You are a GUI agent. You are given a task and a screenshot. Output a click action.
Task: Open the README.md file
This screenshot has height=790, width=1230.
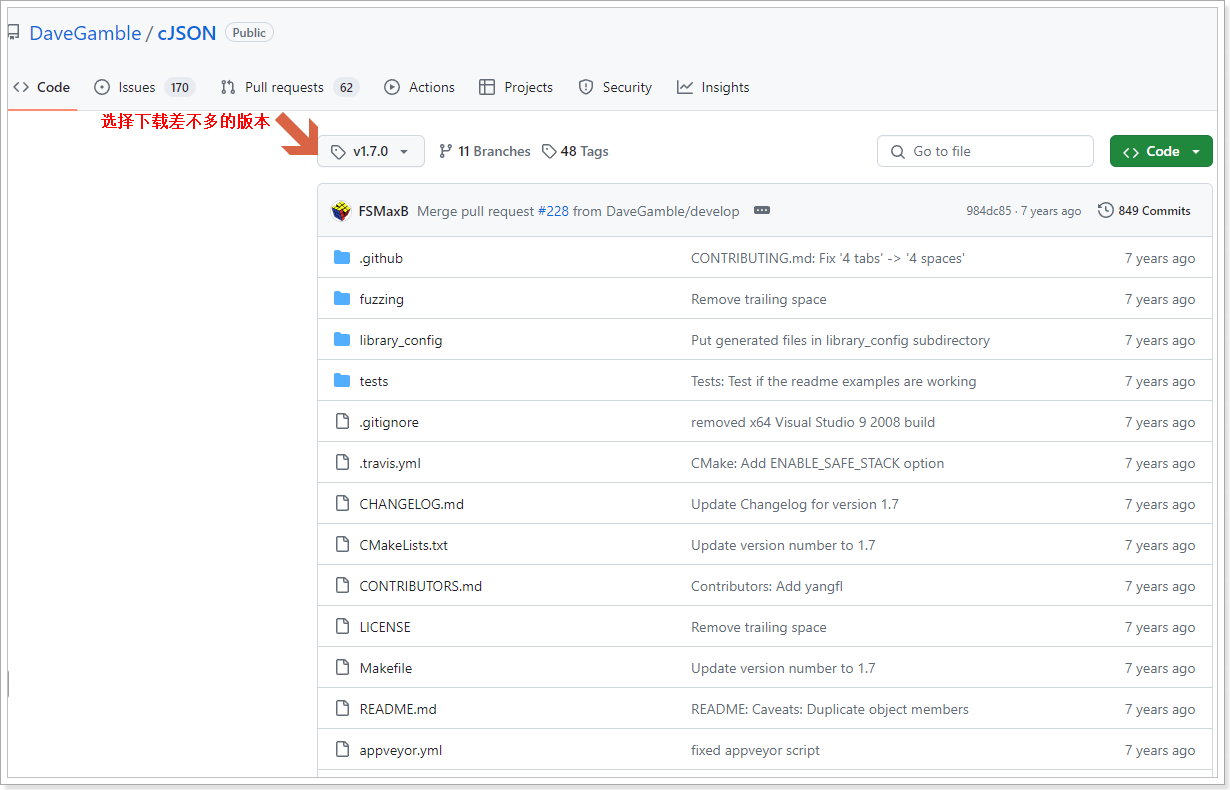point(398,709)
